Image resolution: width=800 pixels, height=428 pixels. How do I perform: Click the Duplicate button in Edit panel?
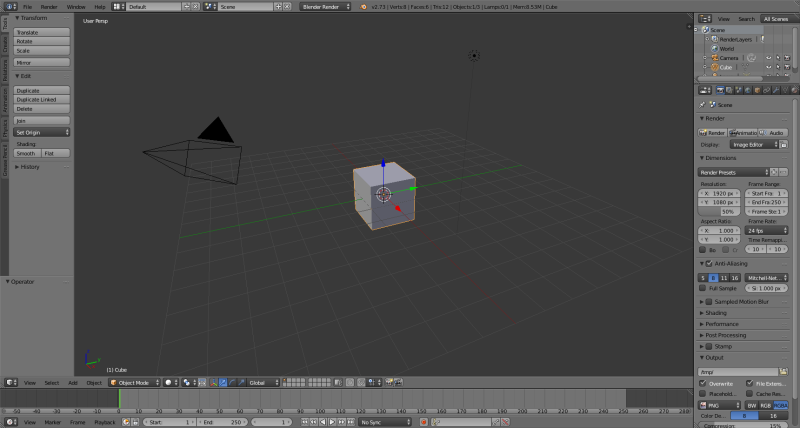(41, 90)
